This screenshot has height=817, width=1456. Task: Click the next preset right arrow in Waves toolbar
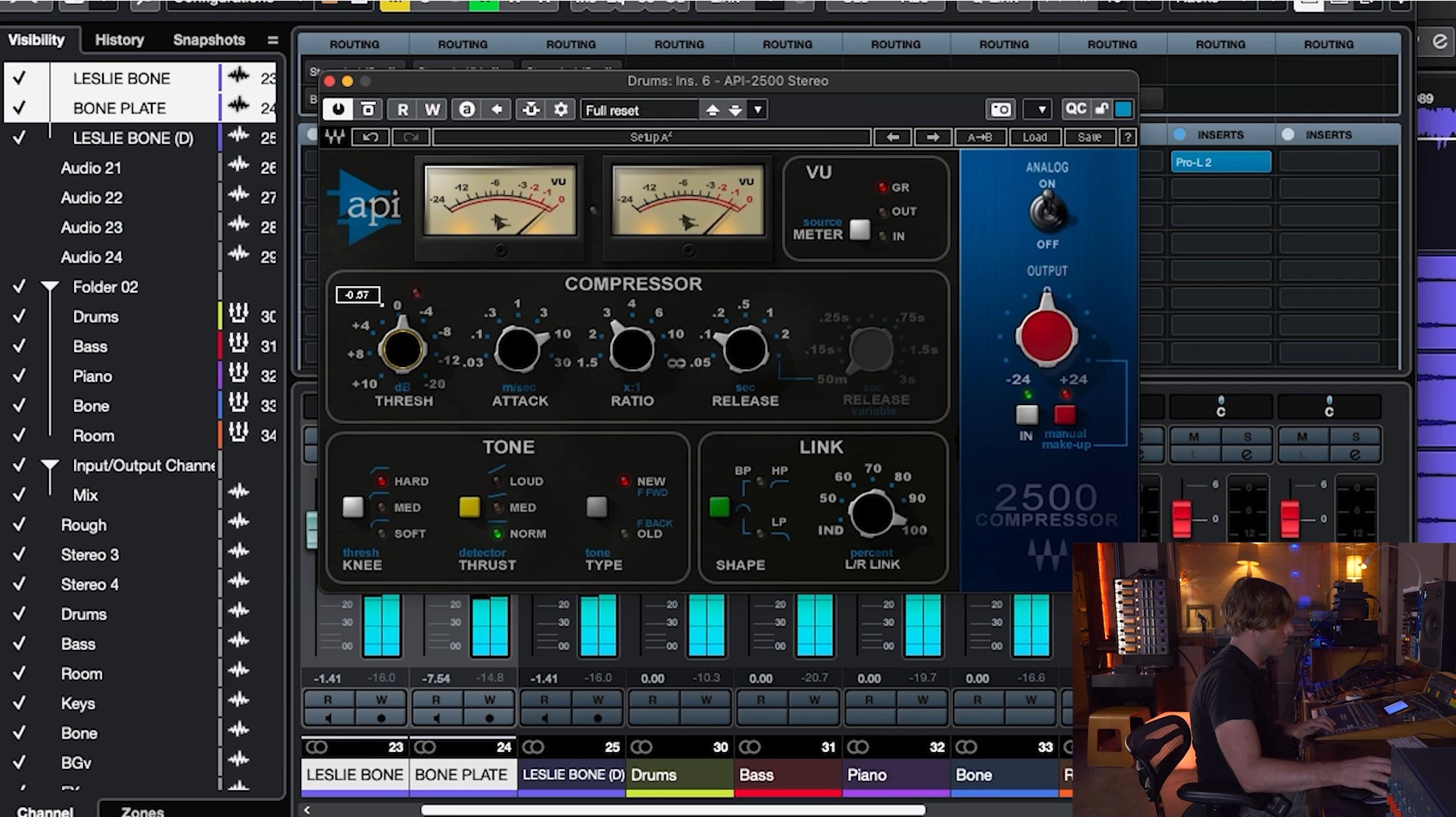pyautogui.click(x=932, y=137)
